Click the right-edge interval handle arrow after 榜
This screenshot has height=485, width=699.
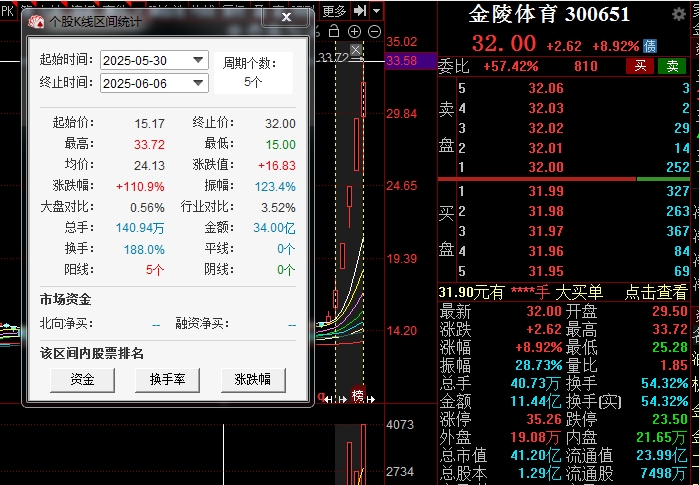tap(370, 399)
